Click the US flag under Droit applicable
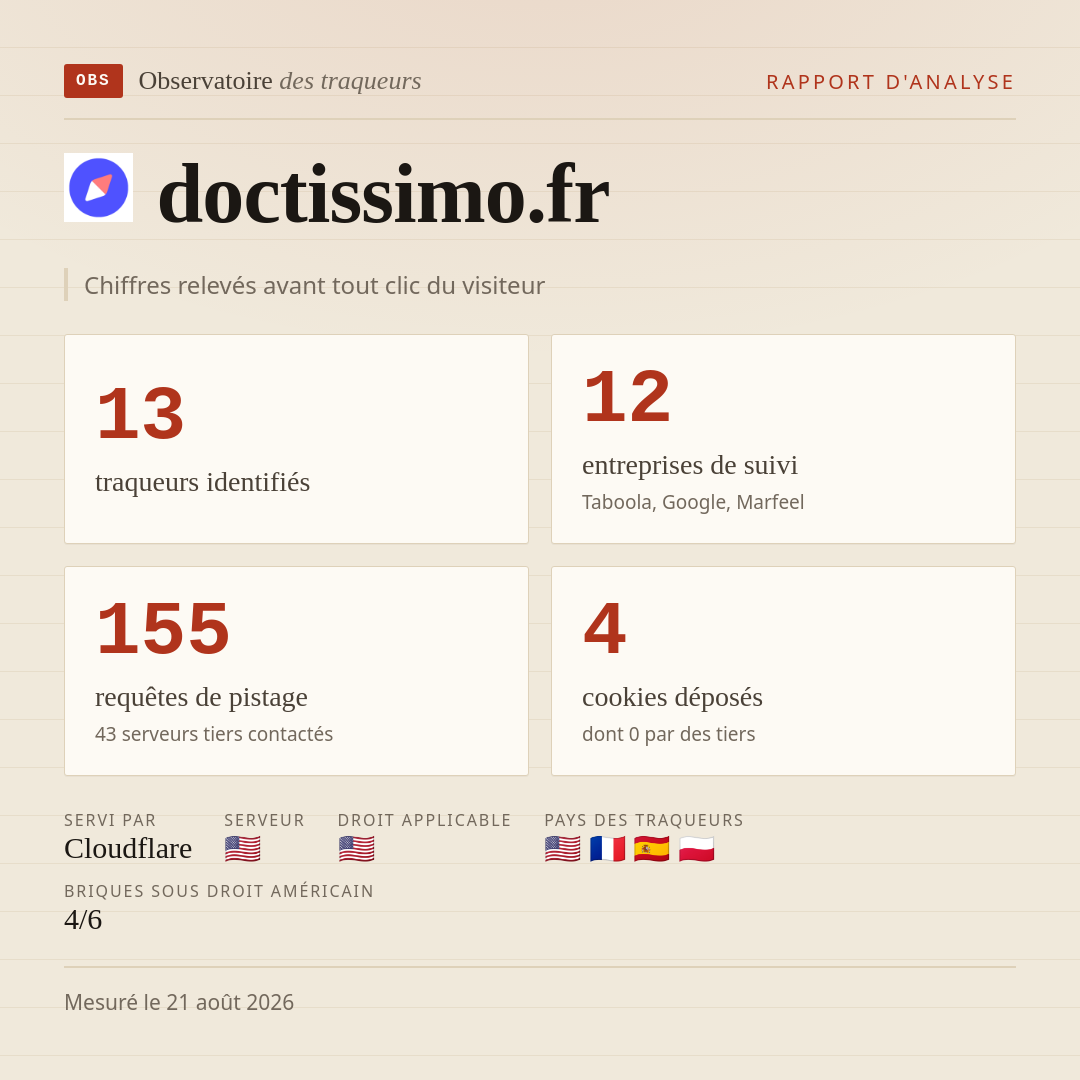 coord(356,849)
